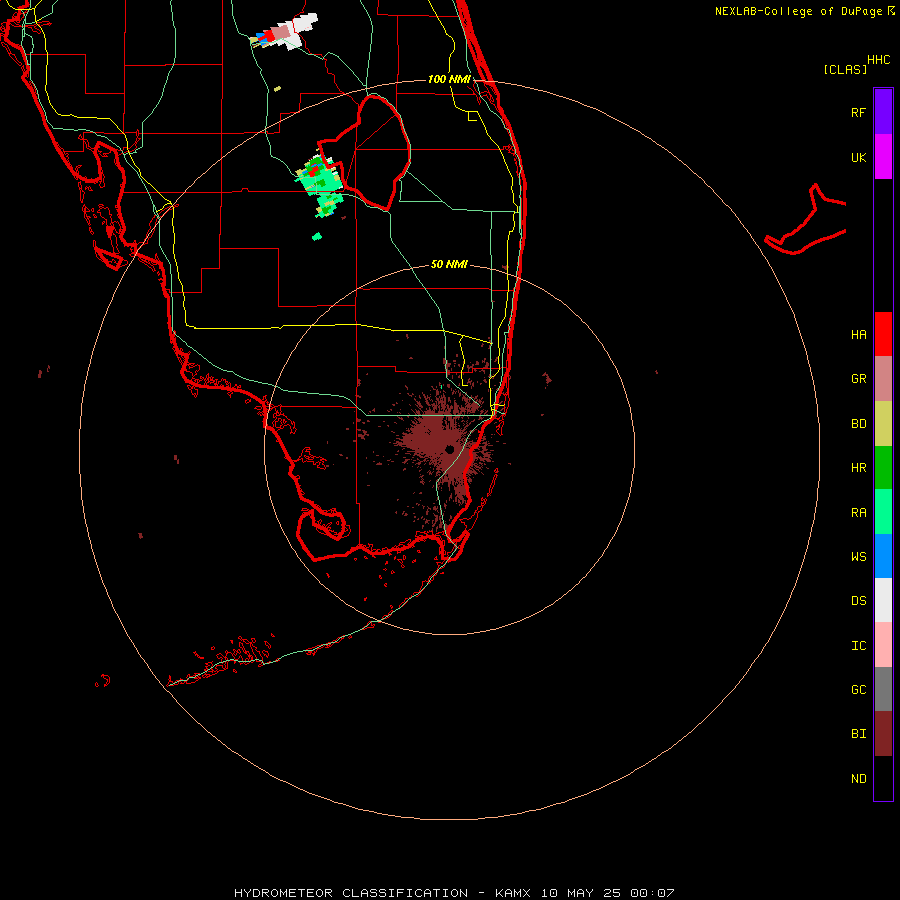Click the ND black legend swatch
This screenshot has width=900, height=900.
pyautogui.click(x=883, y=778)
